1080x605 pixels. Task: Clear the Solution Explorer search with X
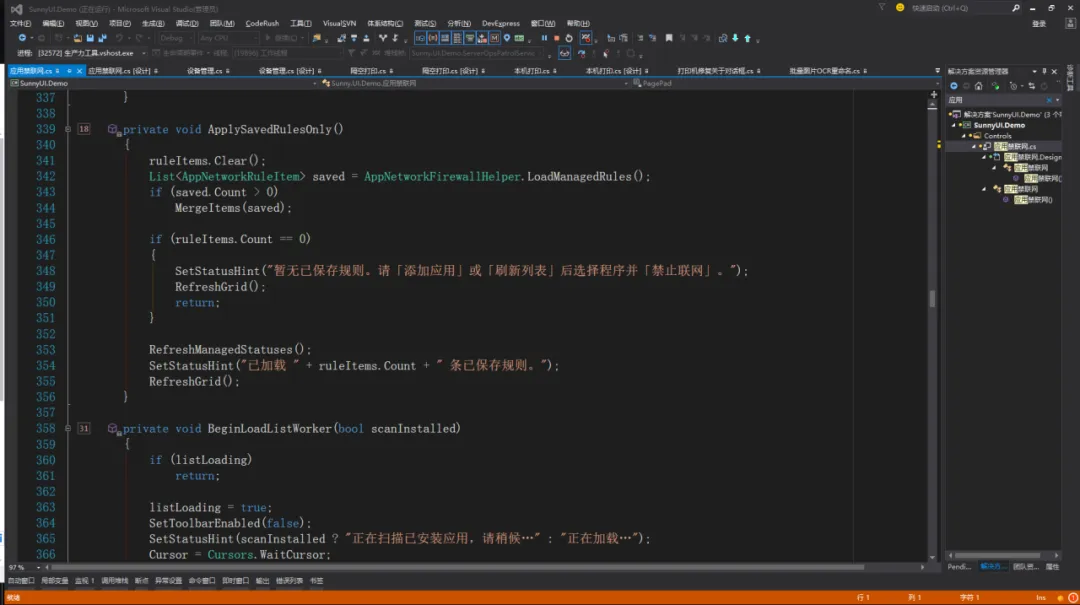(x=1049, y=100)
